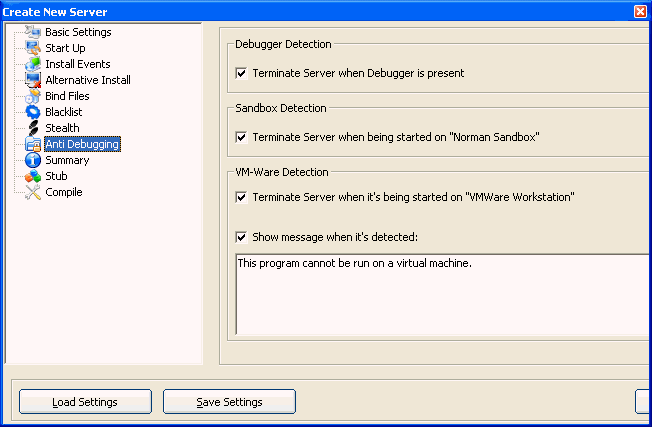Uncheck Show message when it's detected
The width and height of the screenshot is (652, 427).
(241, 237)
